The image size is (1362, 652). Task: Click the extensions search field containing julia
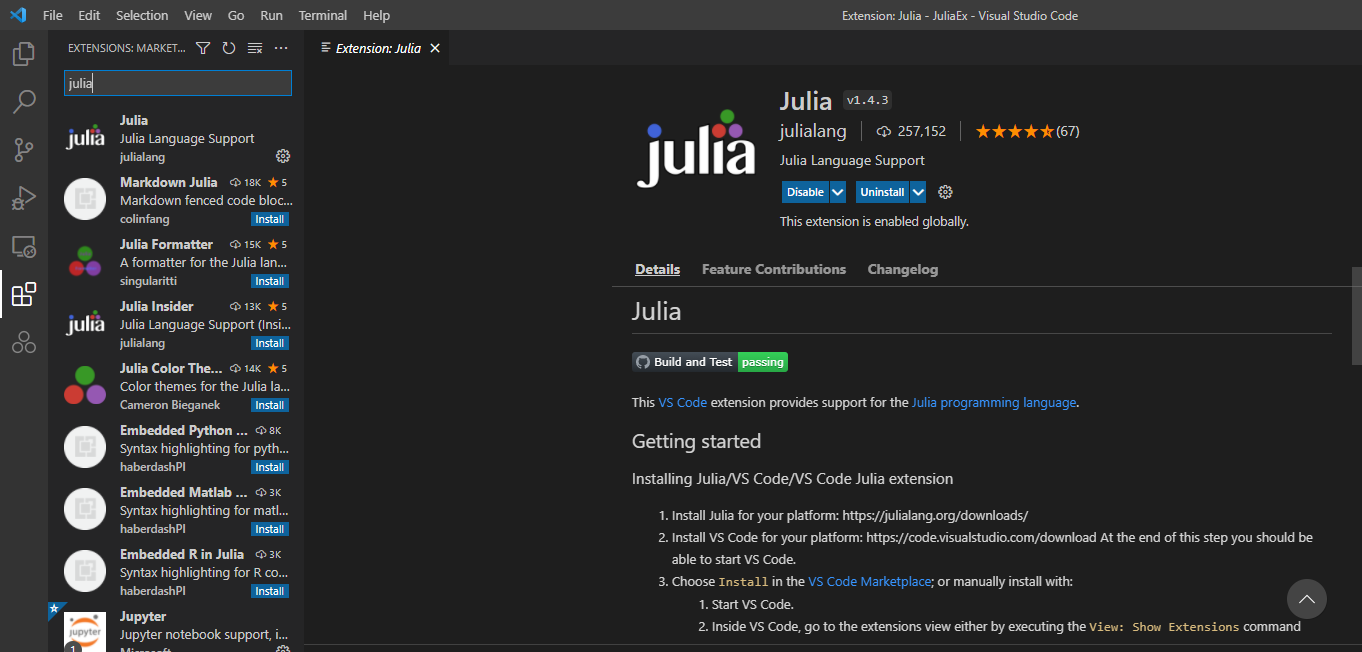[x=178, y=83]
